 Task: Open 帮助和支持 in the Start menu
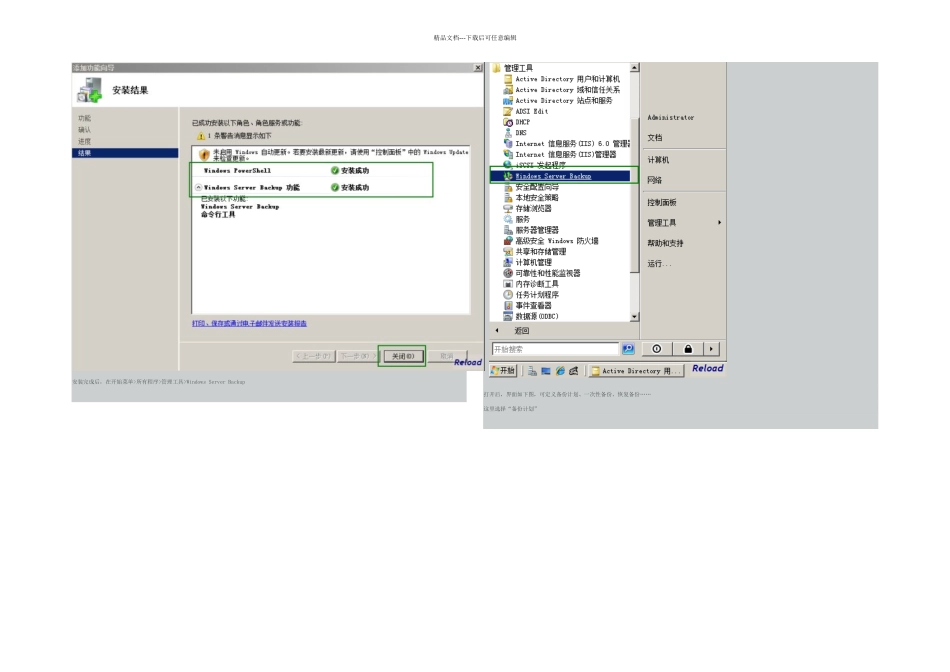point(665,243)
